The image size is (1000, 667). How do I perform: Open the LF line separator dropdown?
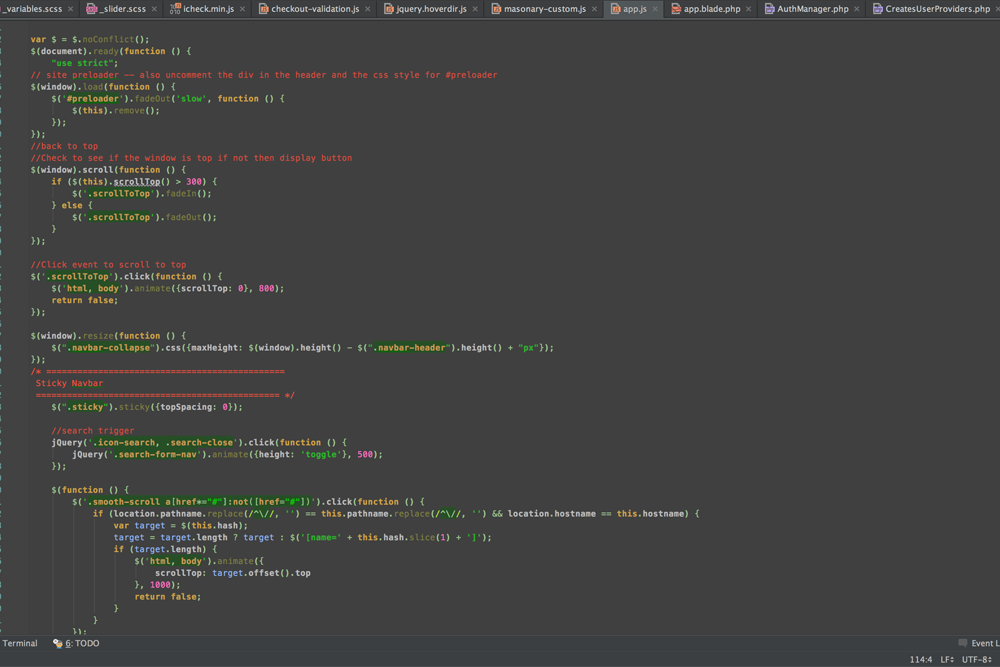pyautogui.click(x=946, y=660)
